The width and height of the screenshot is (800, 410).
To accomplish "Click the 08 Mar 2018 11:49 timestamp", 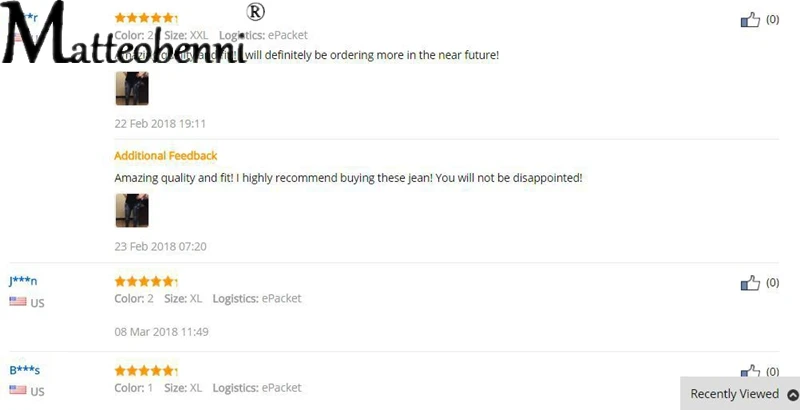I will click(161, 331).
